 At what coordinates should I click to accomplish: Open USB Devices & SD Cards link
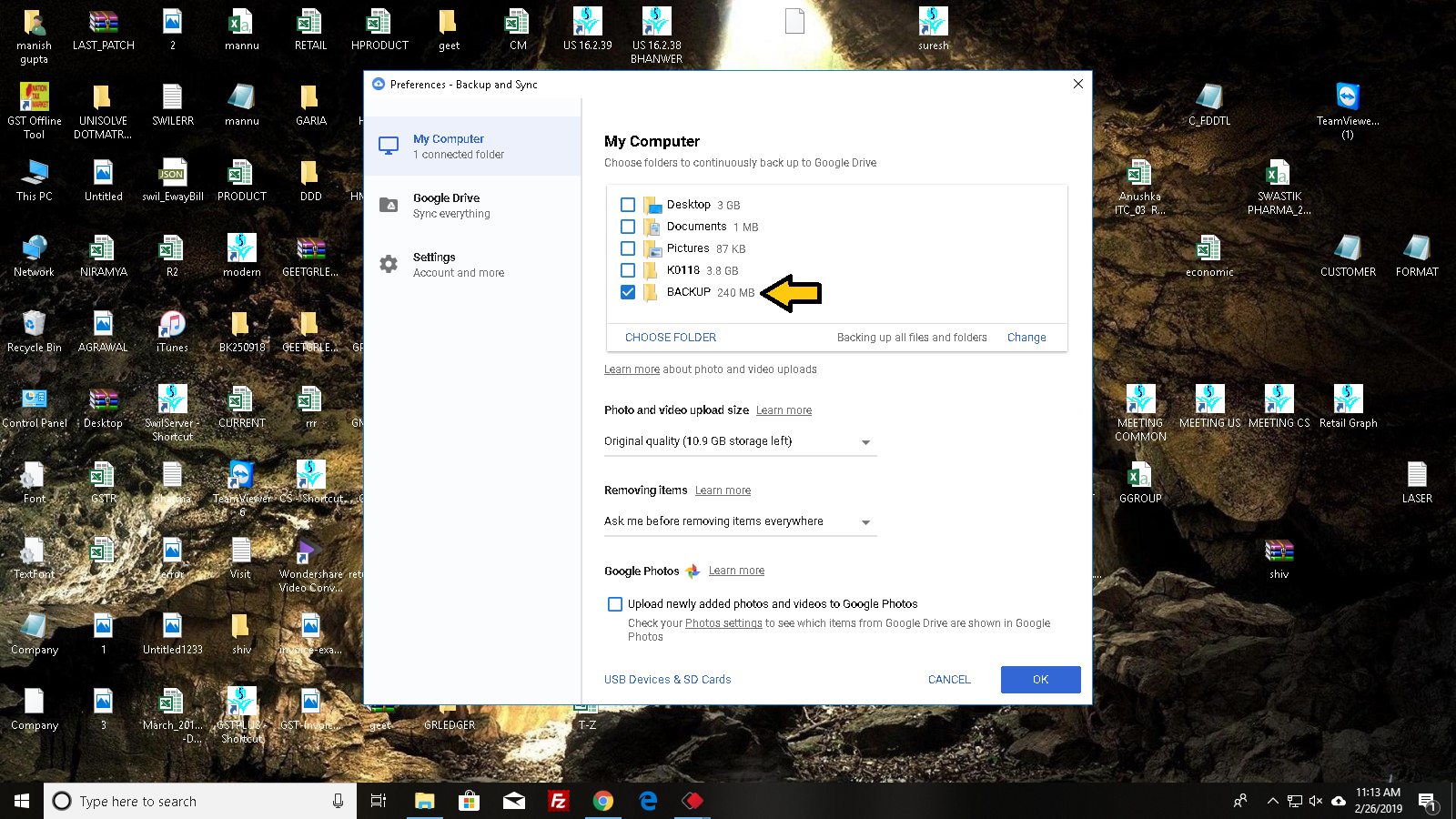[x=667, y=680]
